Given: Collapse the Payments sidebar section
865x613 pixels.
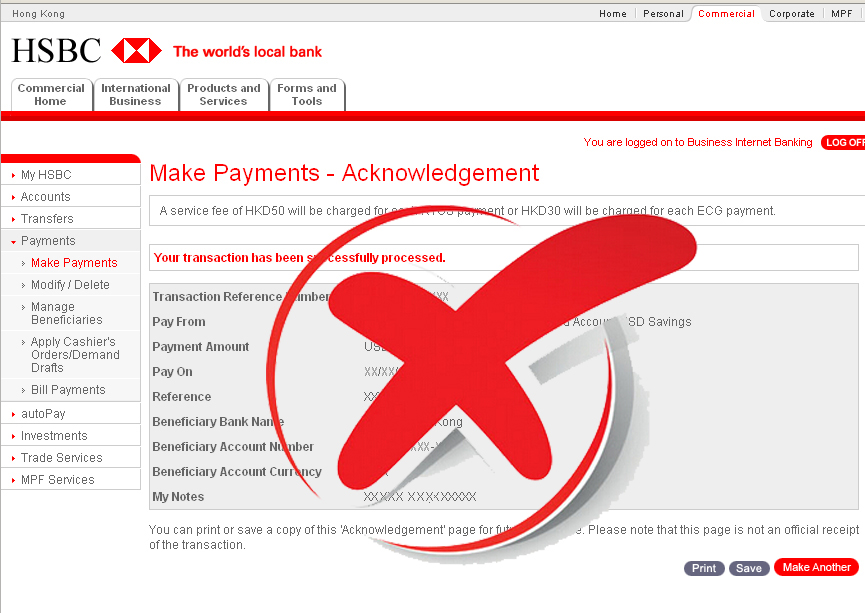Looking at the screenshot, I should [x=48, y=241].
